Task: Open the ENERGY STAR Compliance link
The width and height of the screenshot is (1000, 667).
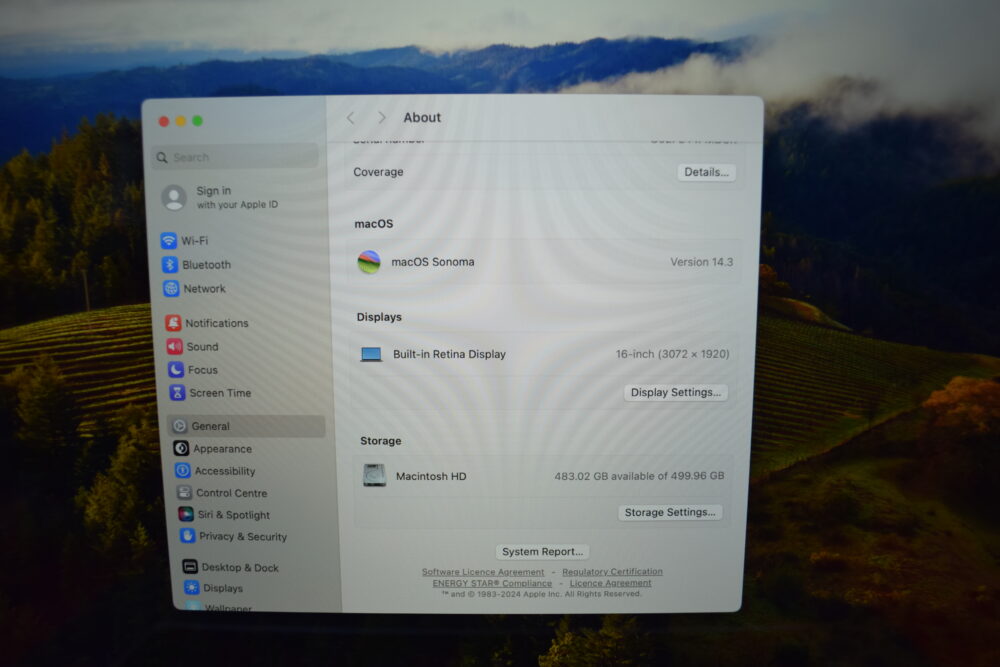Action: (492, 583)
